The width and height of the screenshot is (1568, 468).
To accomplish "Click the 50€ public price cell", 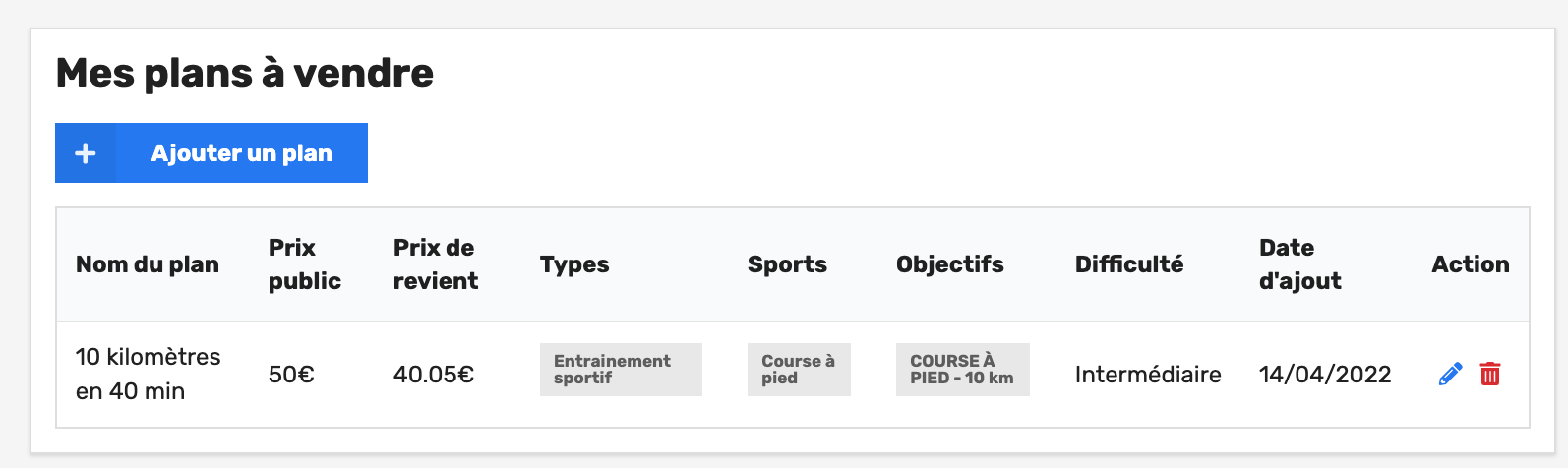I will pyautogui.click(x=291, y=375).
